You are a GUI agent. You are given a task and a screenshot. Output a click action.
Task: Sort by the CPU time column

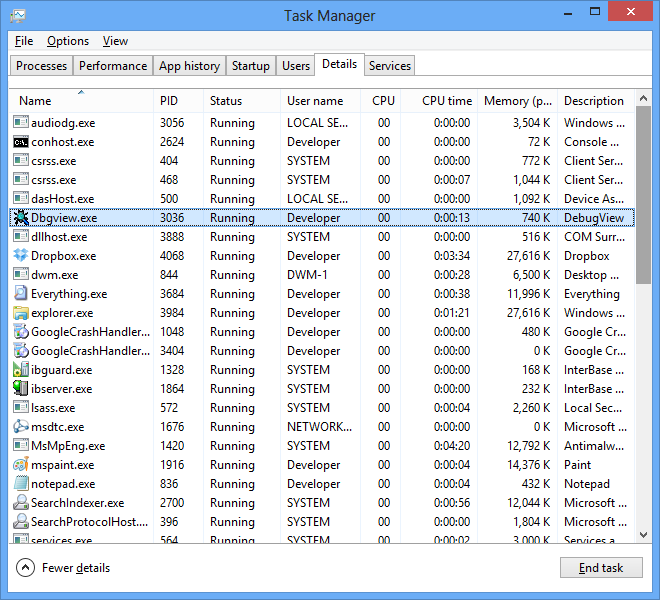[446, 101]
